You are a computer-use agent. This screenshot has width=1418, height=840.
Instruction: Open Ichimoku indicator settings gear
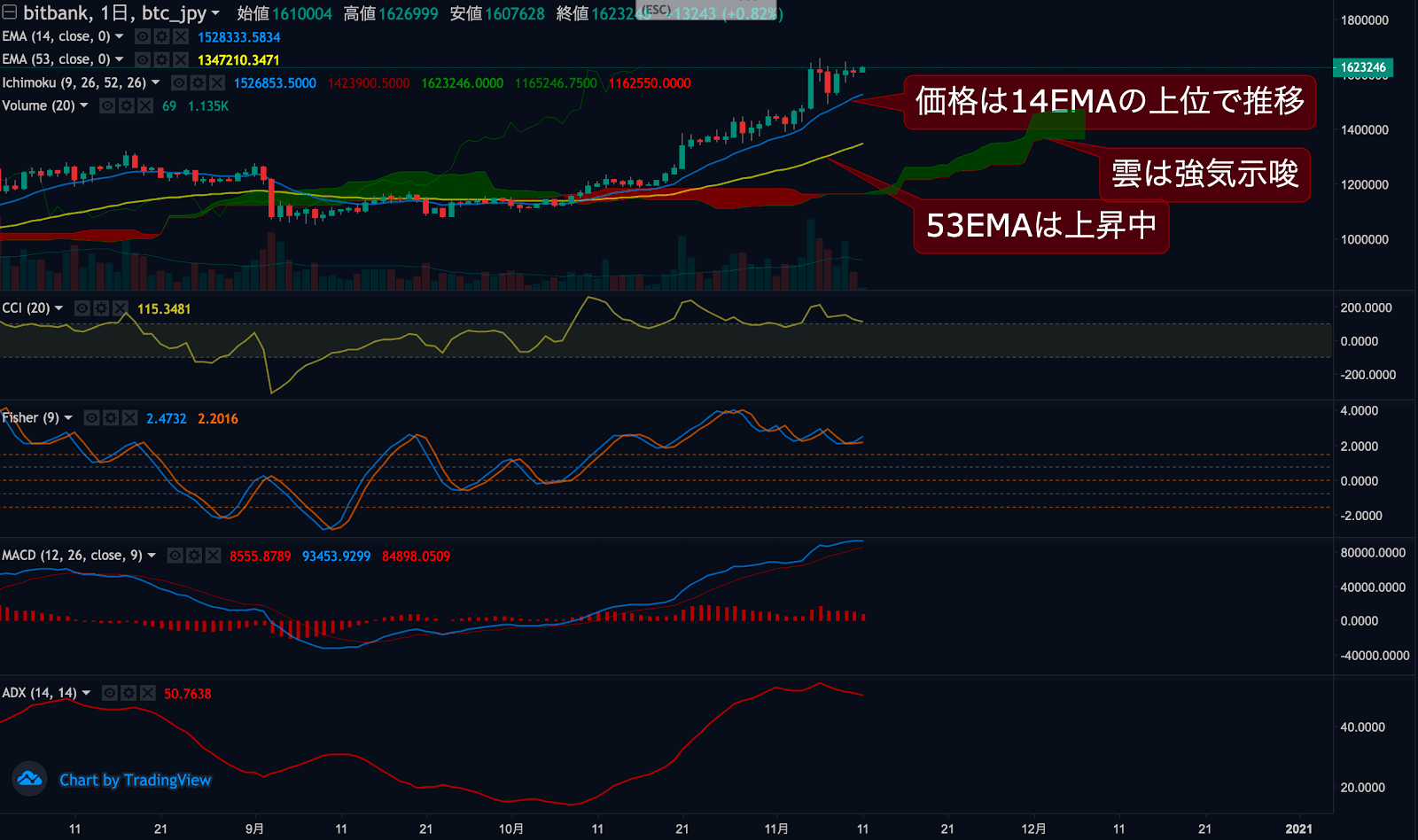(x=198, y=82)
